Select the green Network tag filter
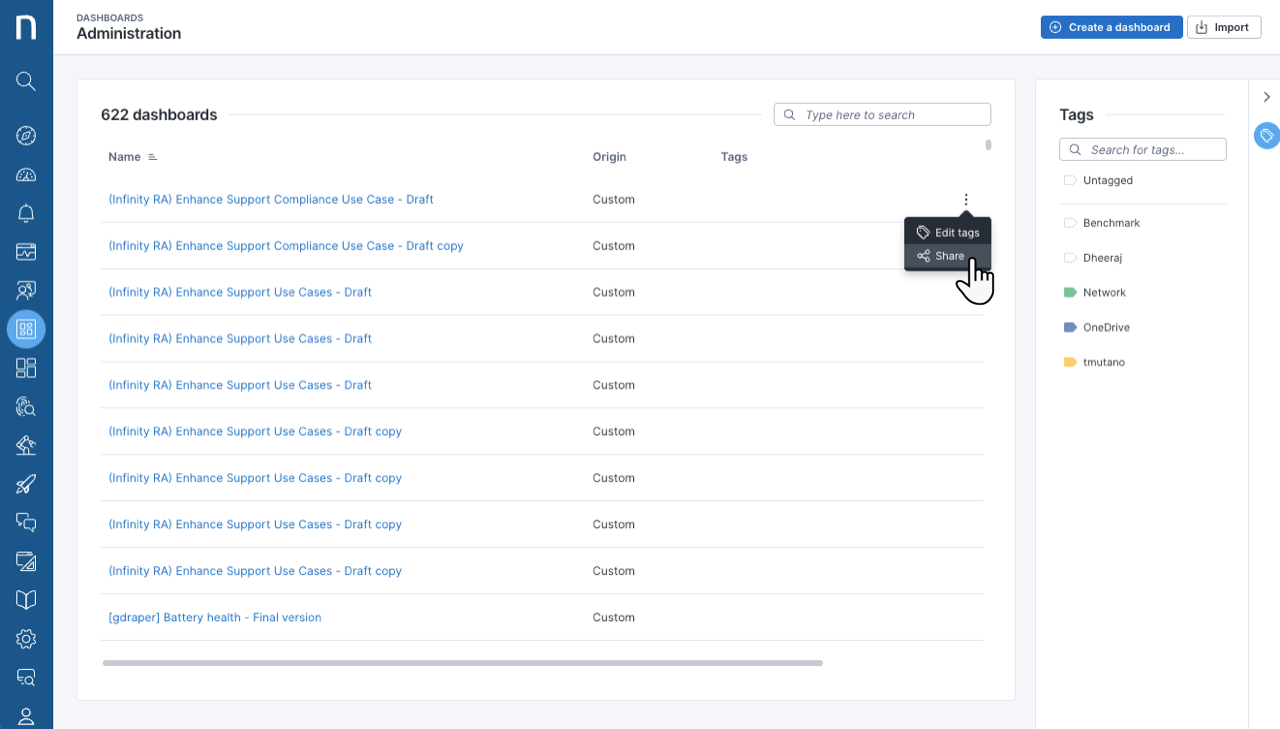 [x=1103, y=293]
